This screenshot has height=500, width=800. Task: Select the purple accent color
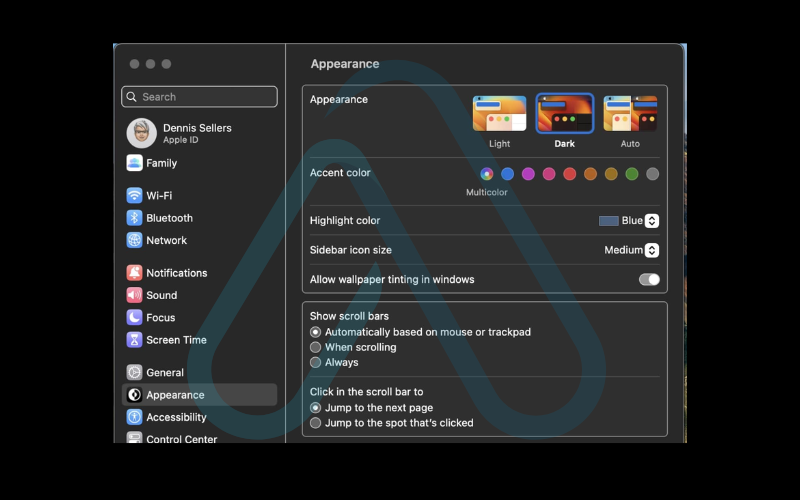(x=528, y=174)
